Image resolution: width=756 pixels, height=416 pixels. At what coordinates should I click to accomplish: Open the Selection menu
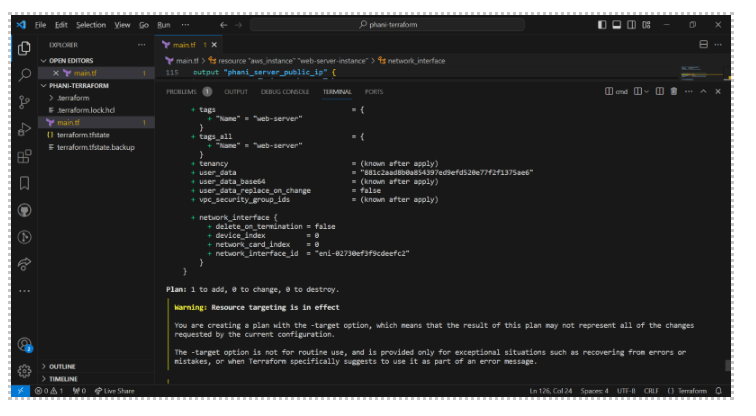[90, 24]
